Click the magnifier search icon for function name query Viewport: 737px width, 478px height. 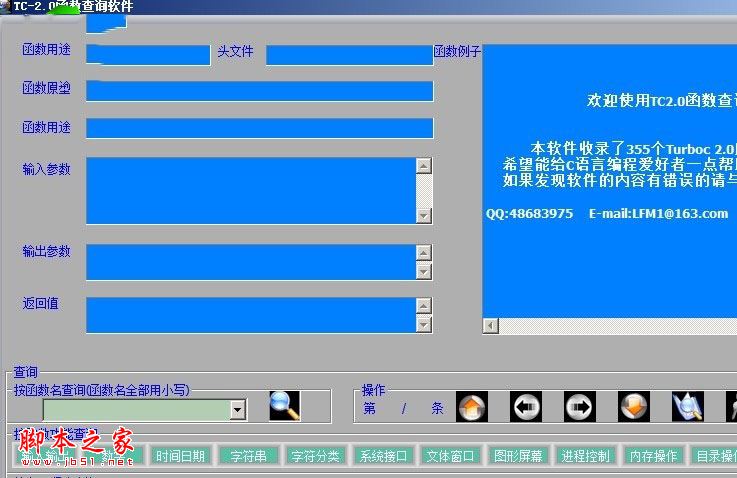click(285, 406)
